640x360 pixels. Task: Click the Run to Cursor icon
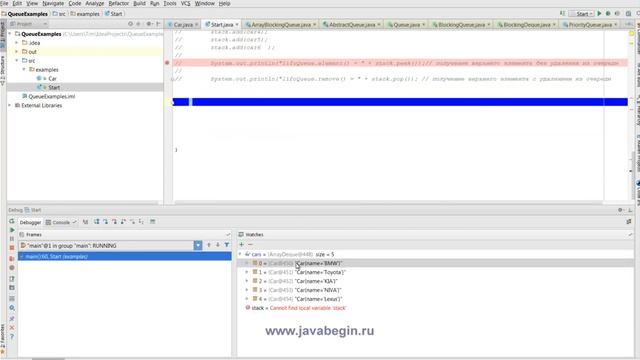[x=141, y=222]
